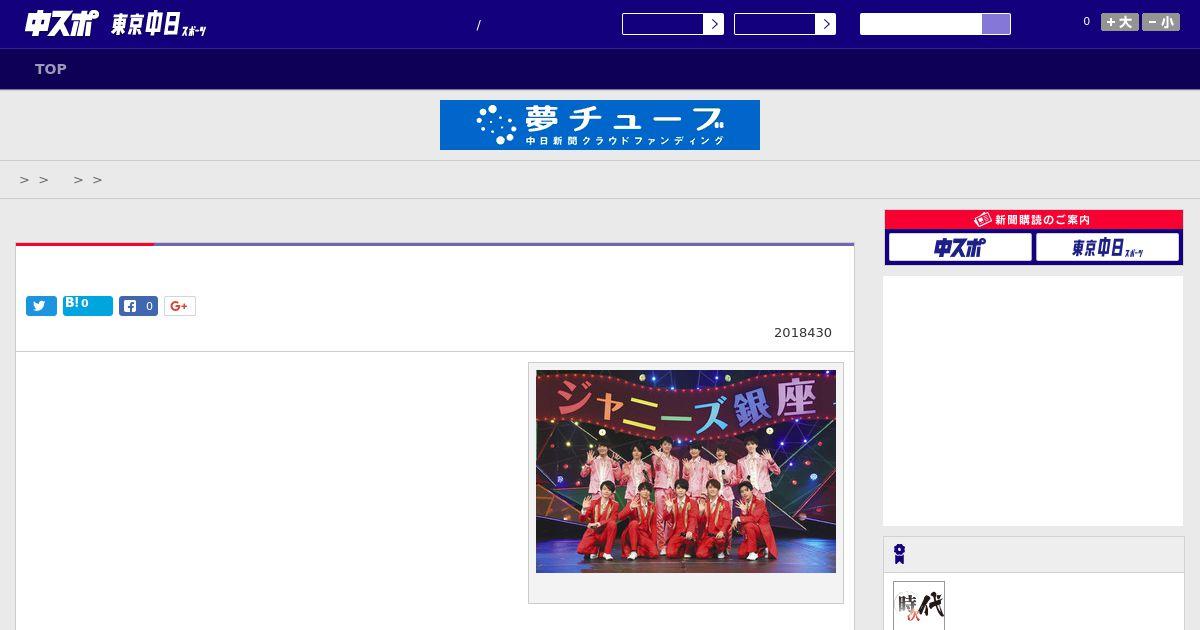
Task: Open the ジャニーズ銀座 stage photo
Action: click(686, 471)
